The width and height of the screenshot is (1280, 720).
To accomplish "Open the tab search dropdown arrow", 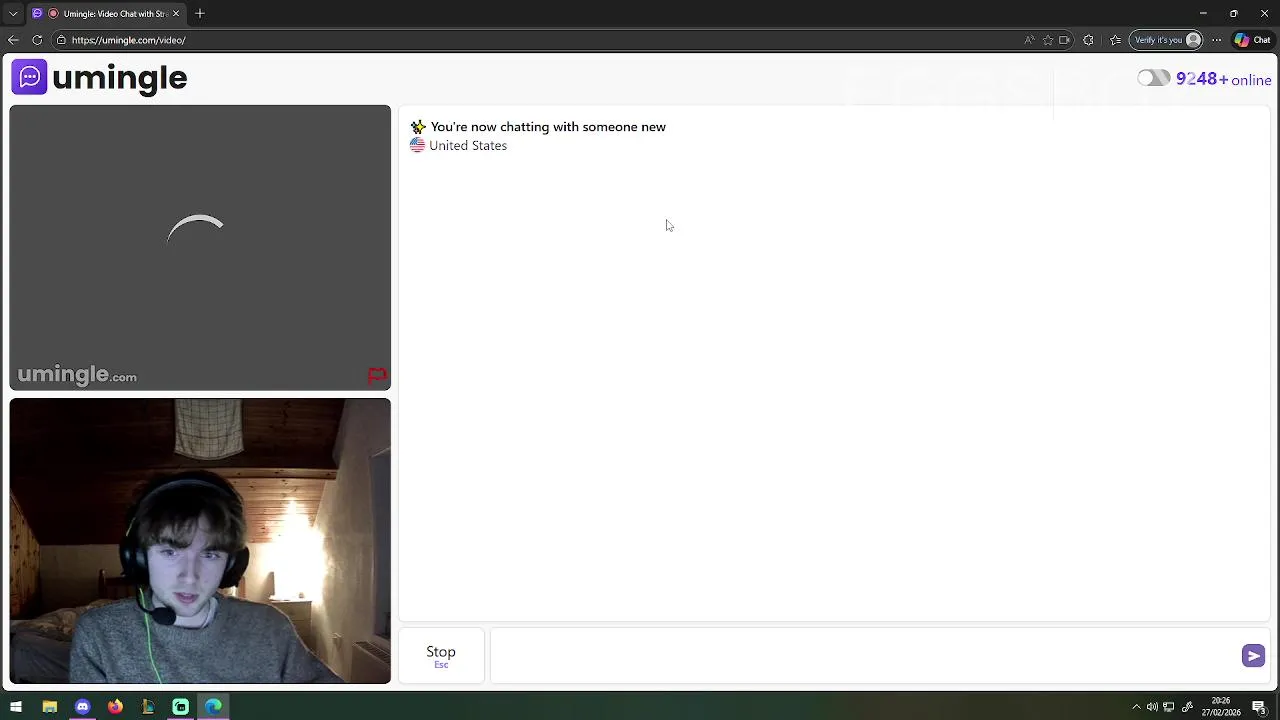I will tap(13, 13).
